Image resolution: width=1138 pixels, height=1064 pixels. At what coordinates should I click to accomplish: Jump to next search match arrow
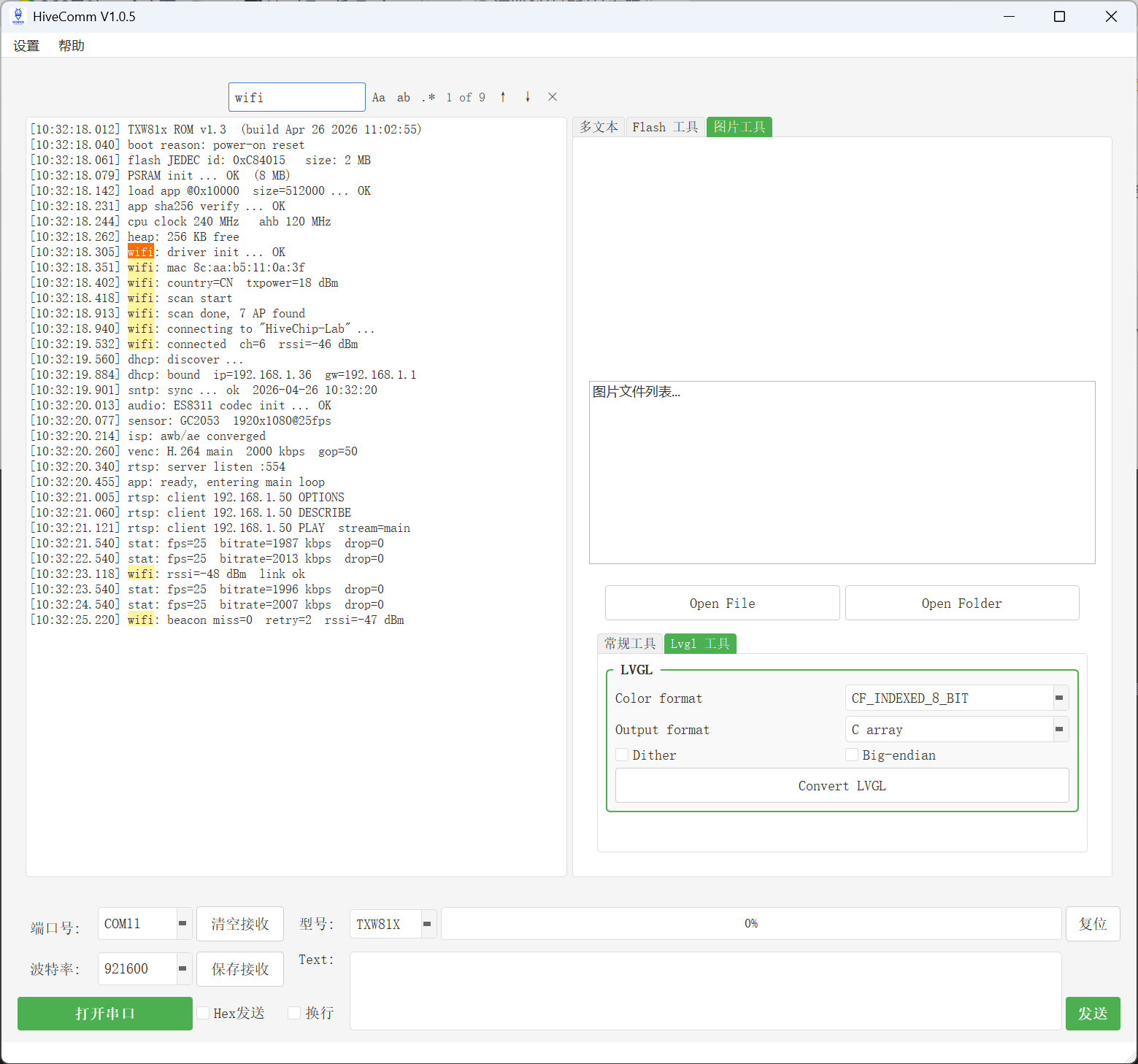tap(528, 97)
